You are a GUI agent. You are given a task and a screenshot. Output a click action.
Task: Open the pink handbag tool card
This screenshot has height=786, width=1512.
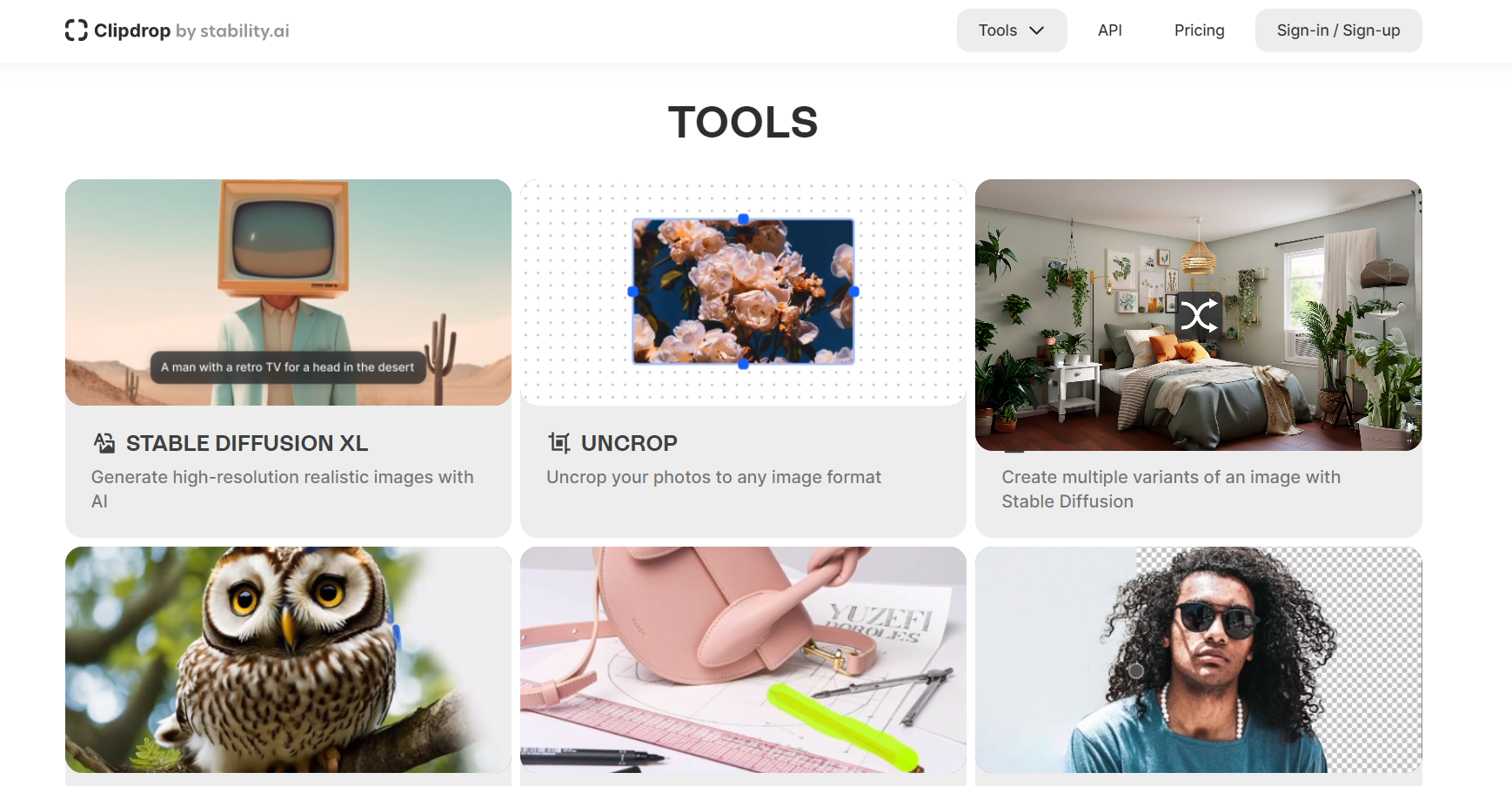point(743,660)
